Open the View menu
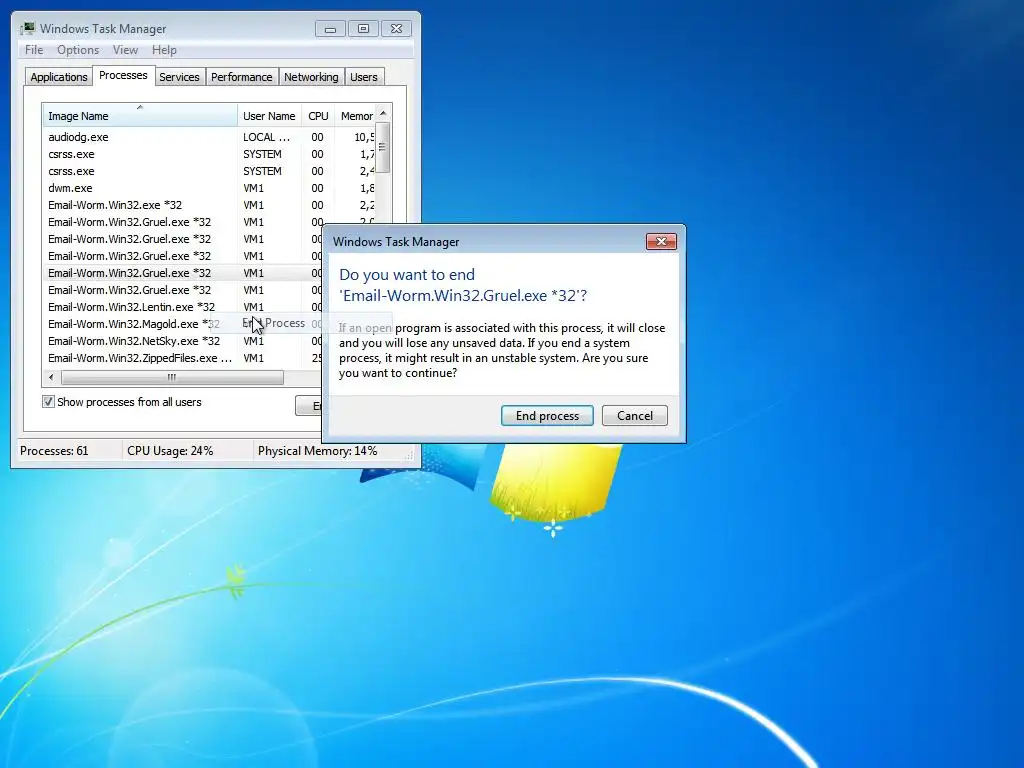The height and width of the screenshot is (768, 1024). [125, 50]
